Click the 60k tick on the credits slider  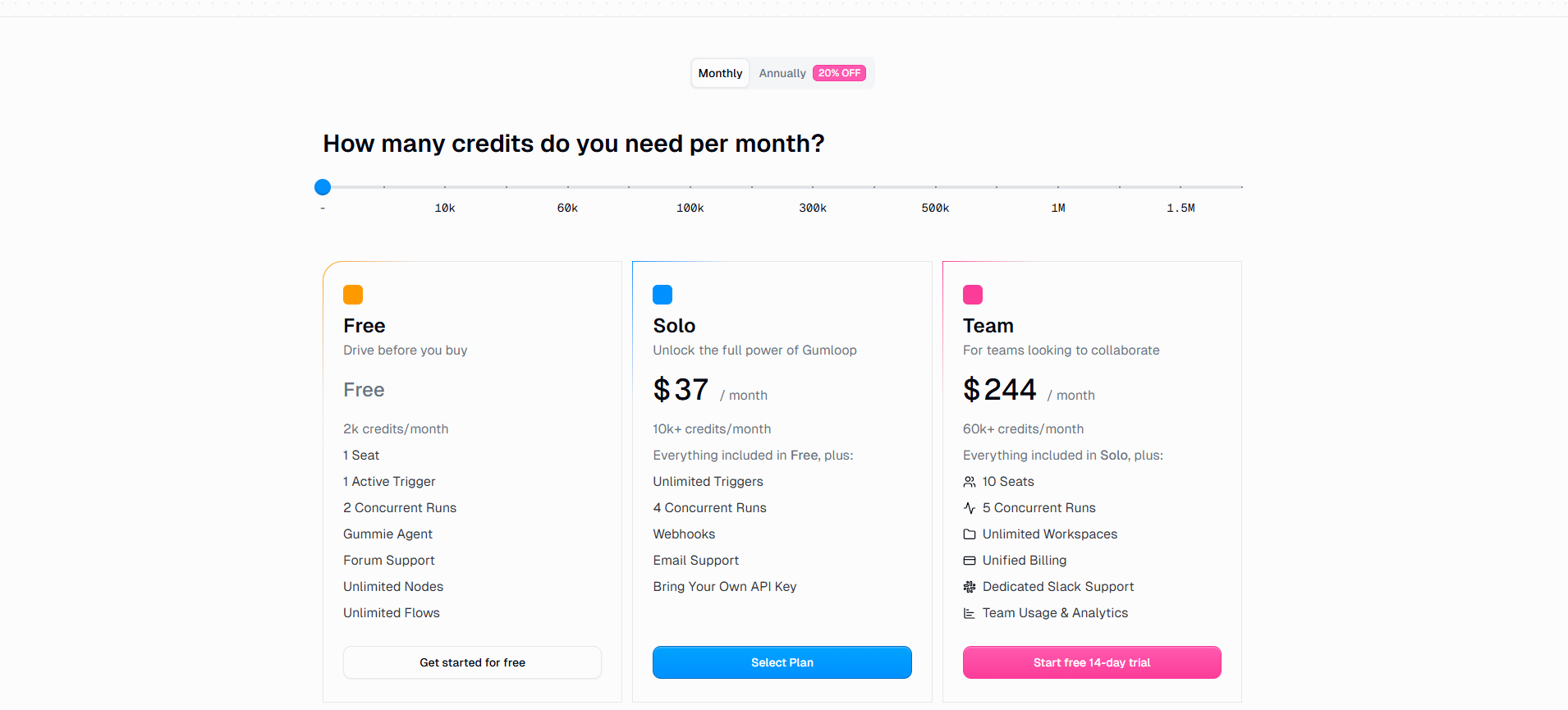567,186
